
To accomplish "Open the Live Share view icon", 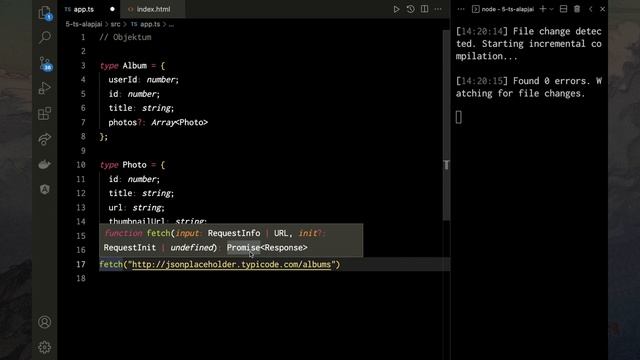I will 44,139.
